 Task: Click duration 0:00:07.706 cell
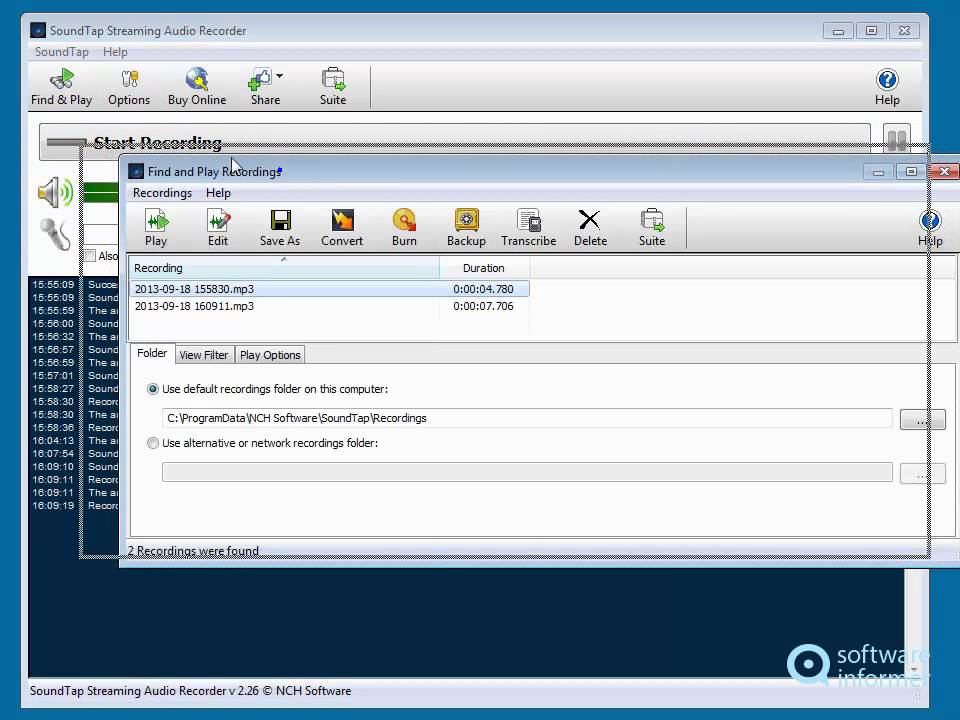pos(483,306)
